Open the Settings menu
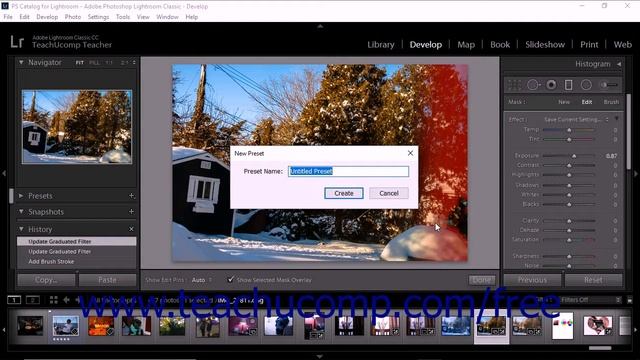This screenshot has height=360, width=640. point(98,17)
